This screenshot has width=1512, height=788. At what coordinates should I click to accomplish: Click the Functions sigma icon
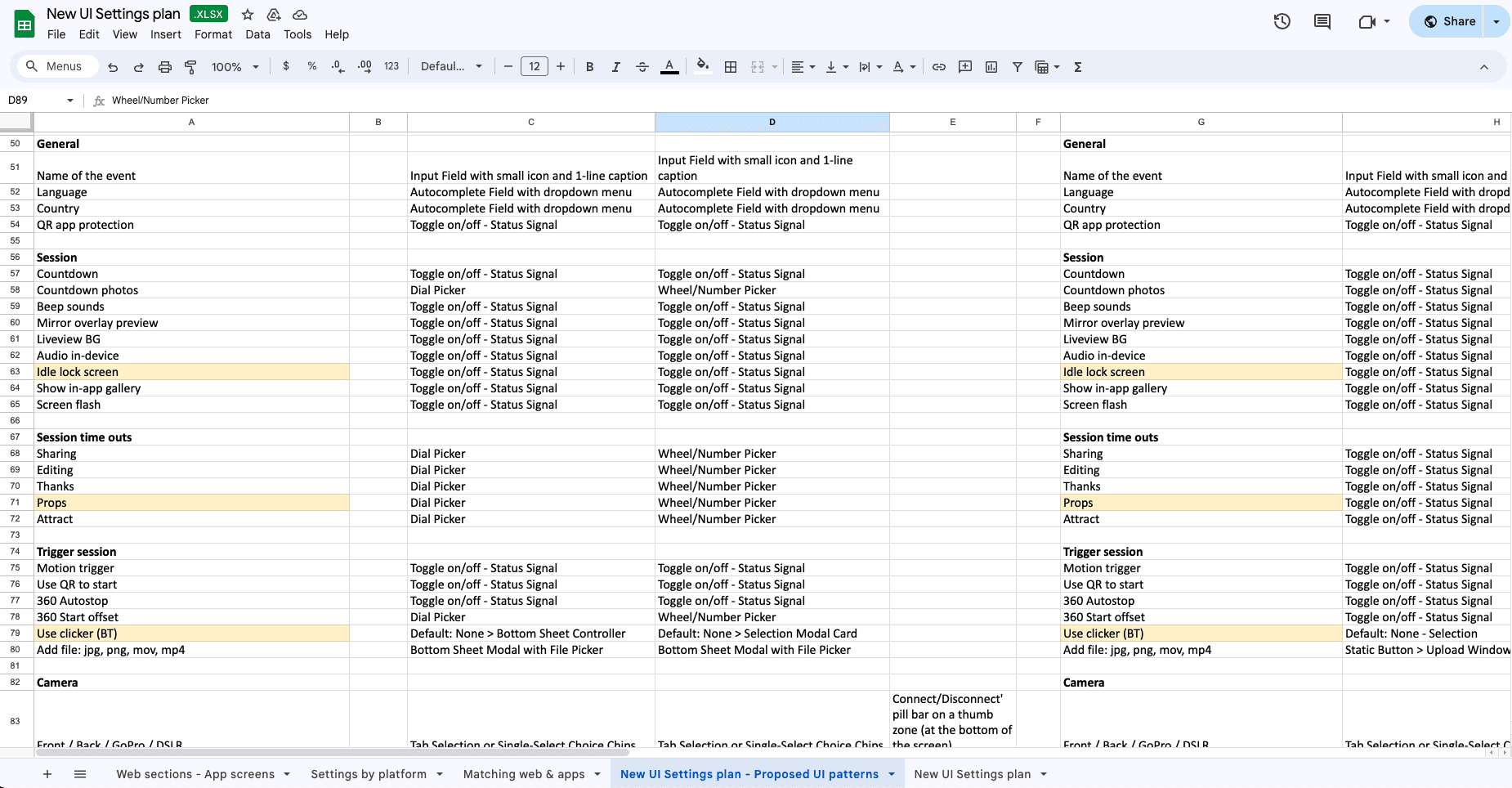coord(1078,67)
